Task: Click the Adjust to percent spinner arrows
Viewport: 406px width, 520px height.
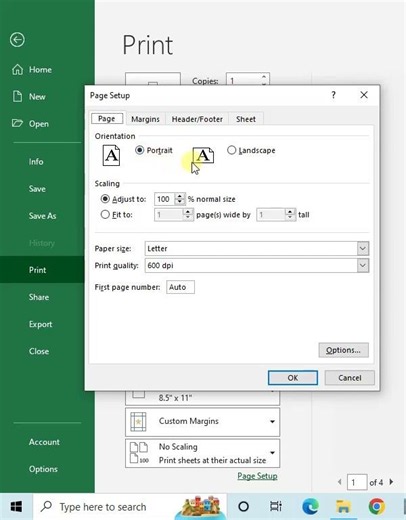Action: (180, 199)
